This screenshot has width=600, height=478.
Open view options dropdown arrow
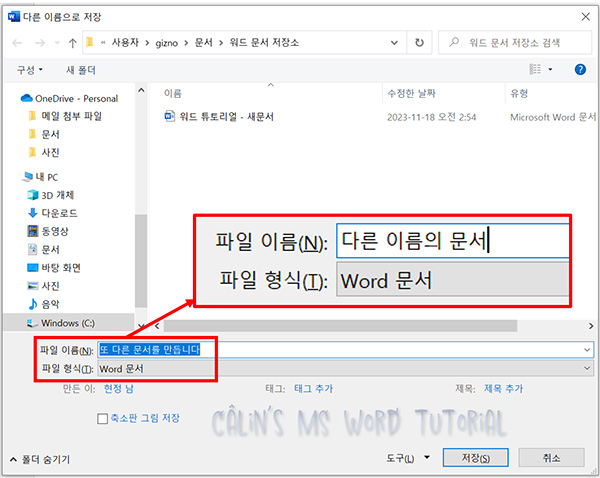pos(550,69)
